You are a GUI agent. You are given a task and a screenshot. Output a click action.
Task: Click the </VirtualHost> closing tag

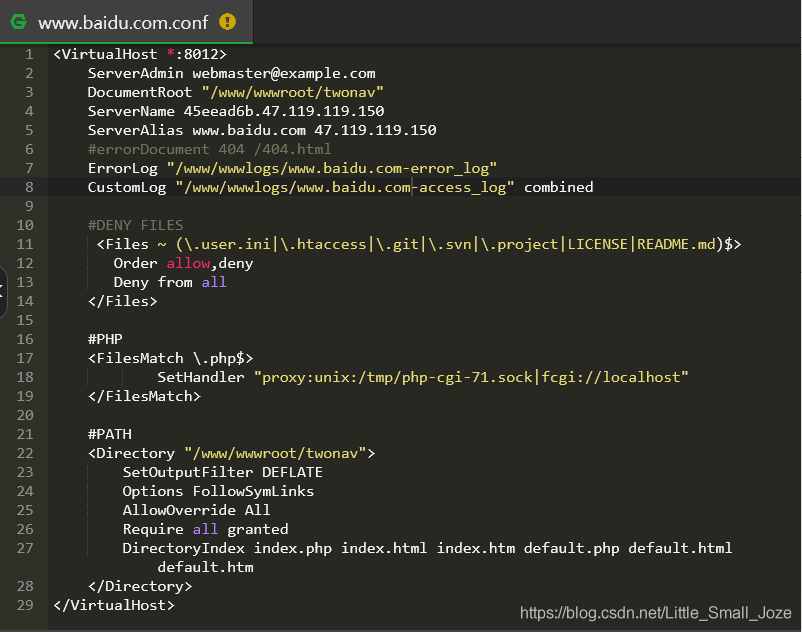click(x=114, y=605)
